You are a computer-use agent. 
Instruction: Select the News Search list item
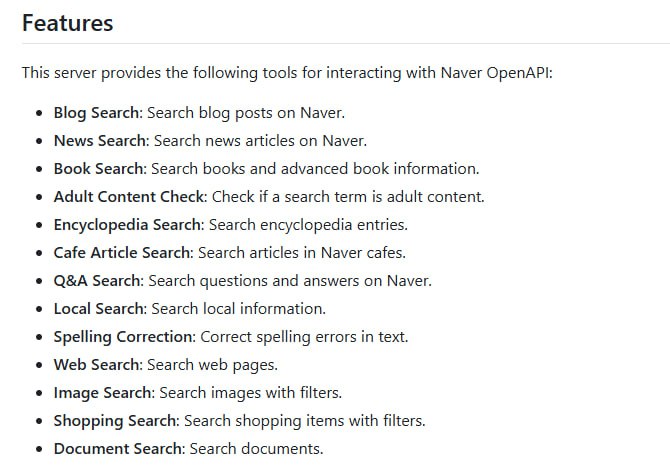point(210,140)
